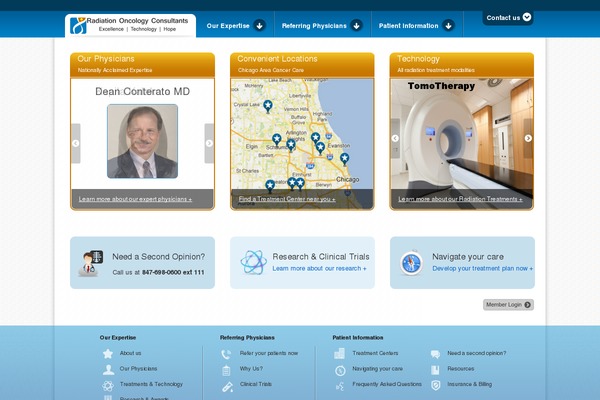This screenshot has width=600, height=400.
Task: Open Learn more about our expert physicians link
Action: click(135, 199)
